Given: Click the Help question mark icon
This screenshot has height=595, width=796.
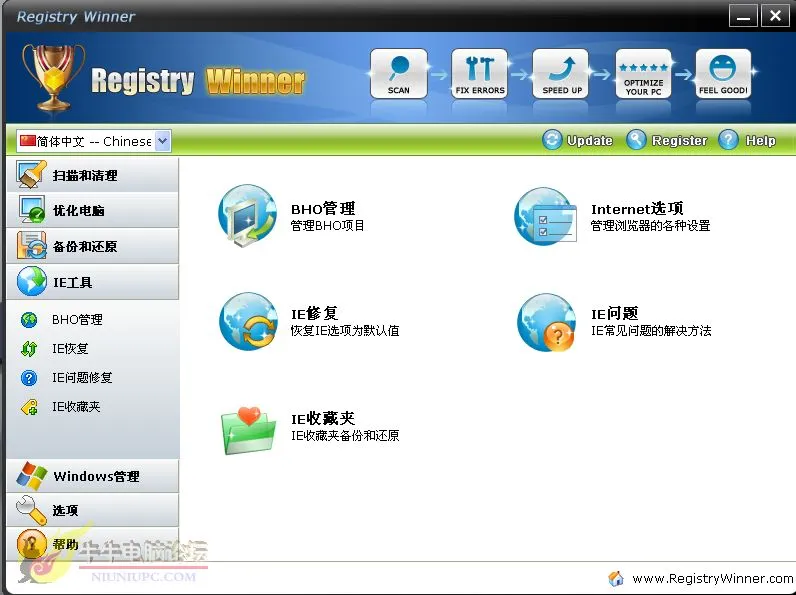Looking at the screenshot, I should pos(728,140).
